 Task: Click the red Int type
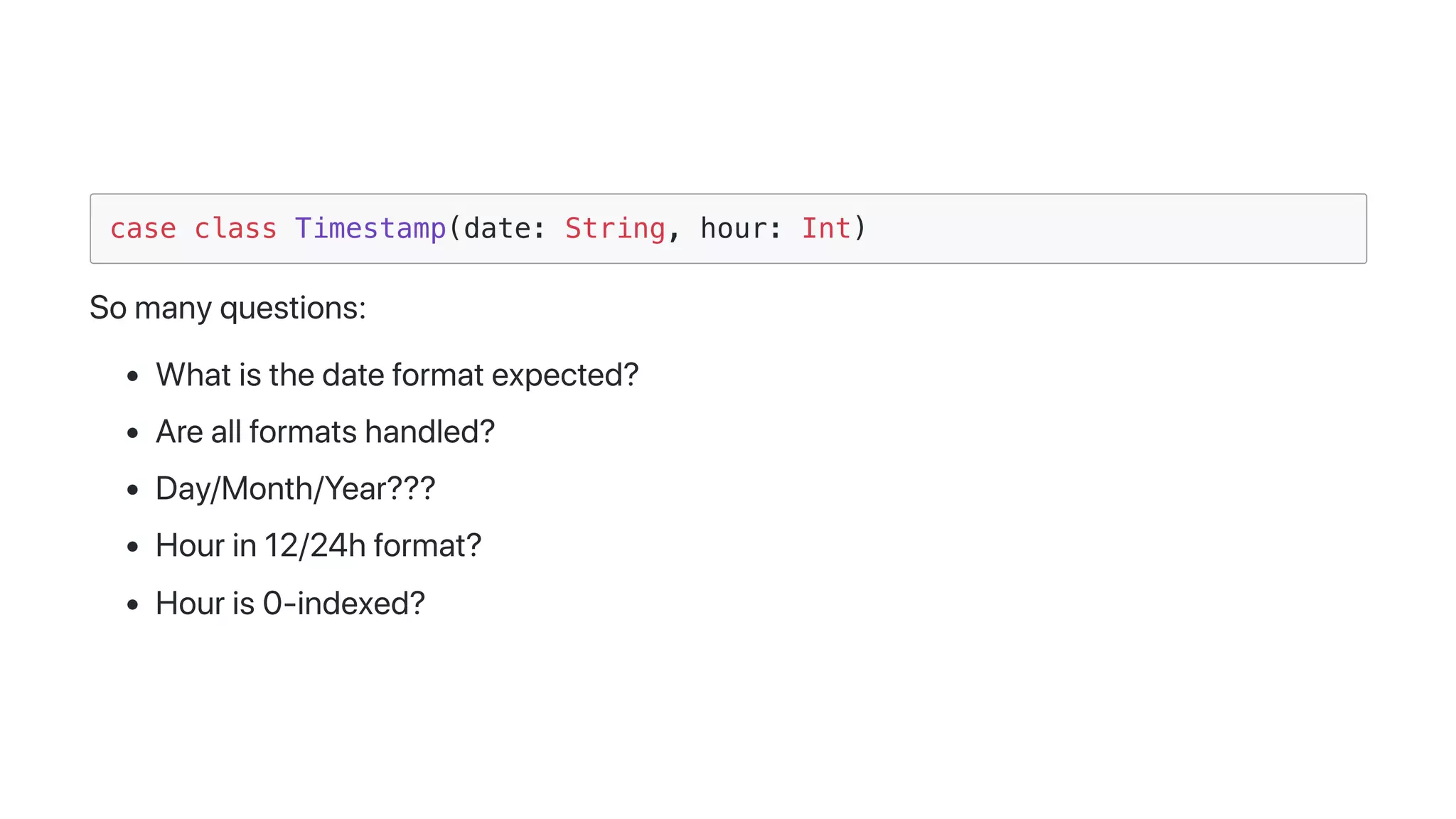pos(826,229)
